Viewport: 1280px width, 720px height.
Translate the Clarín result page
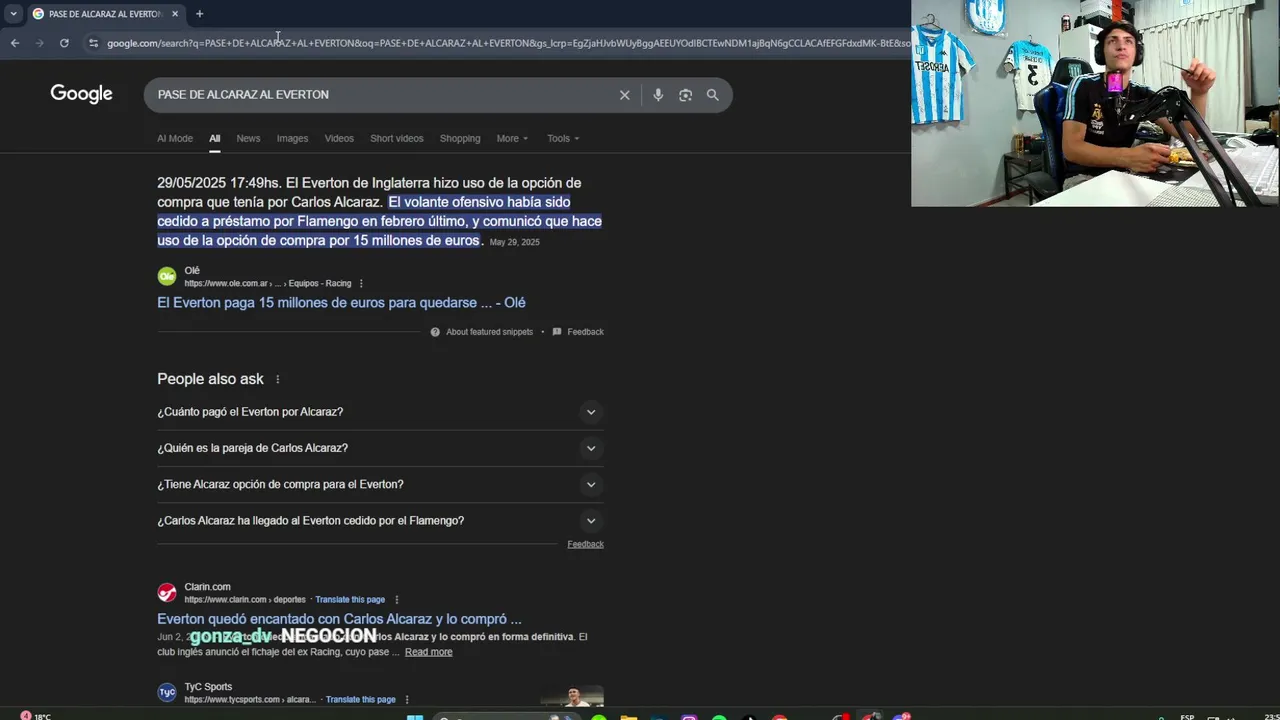click(350, 600)
